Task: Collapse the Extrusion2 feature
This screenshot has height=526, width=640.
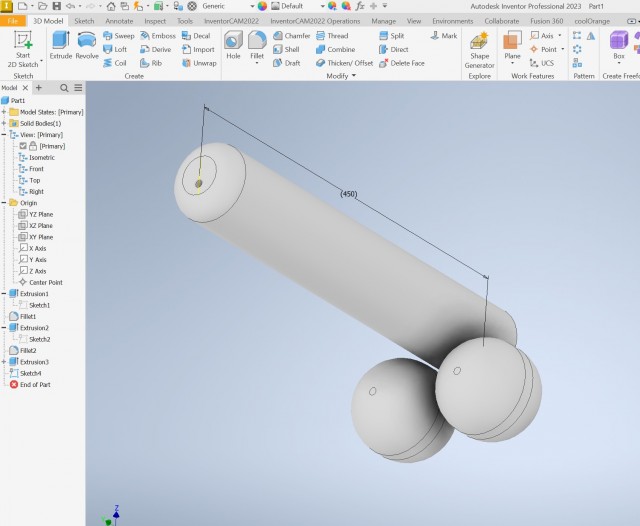Action: point(4,328)
